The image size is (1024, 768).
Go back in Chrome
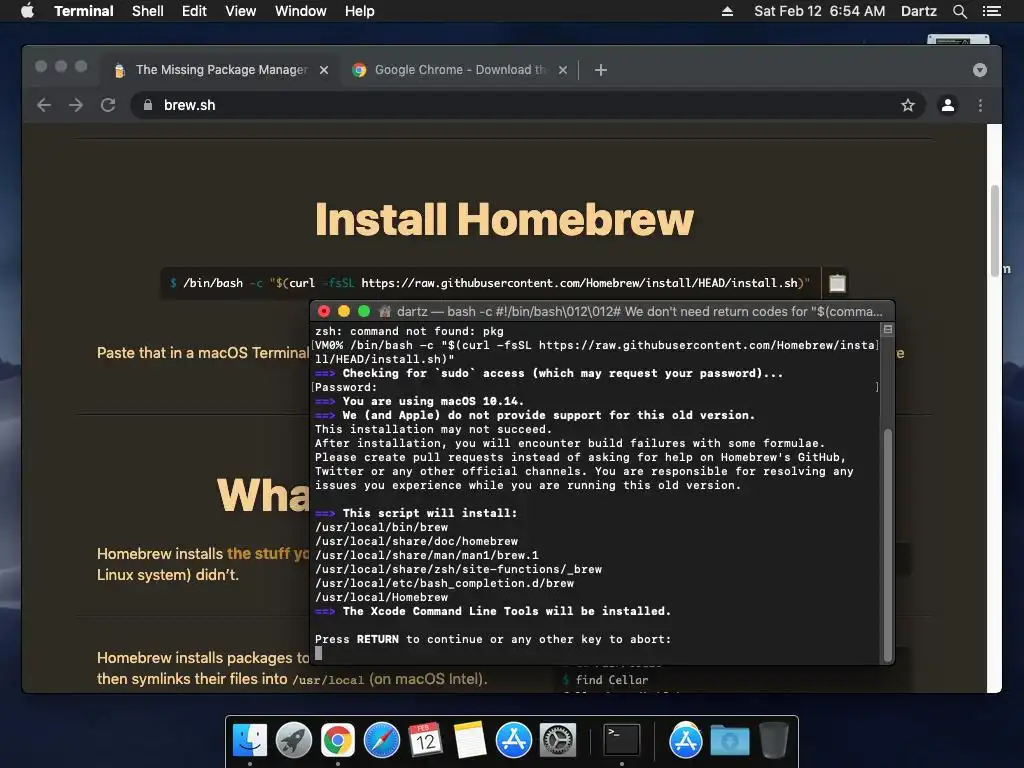(x=44, y=105)
